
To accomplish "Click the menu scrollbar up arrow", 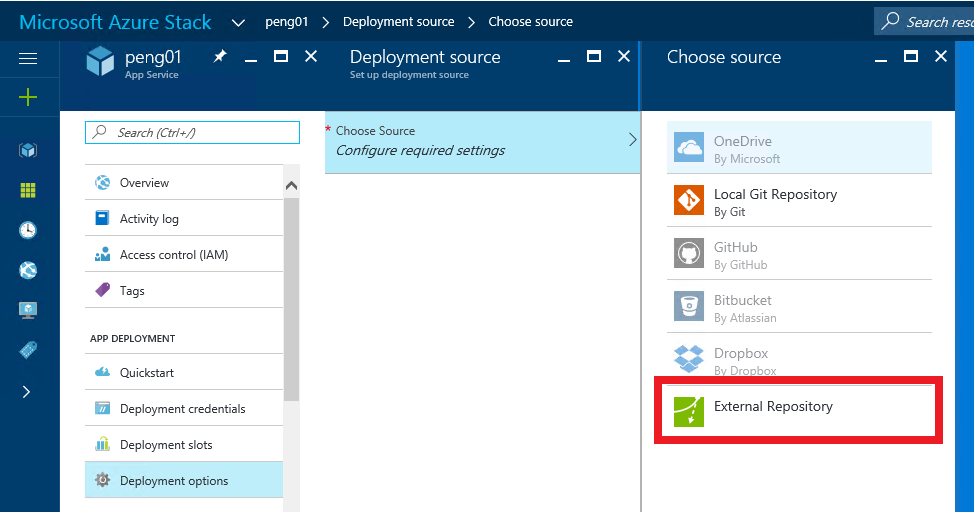I will (x=291, y=186).
